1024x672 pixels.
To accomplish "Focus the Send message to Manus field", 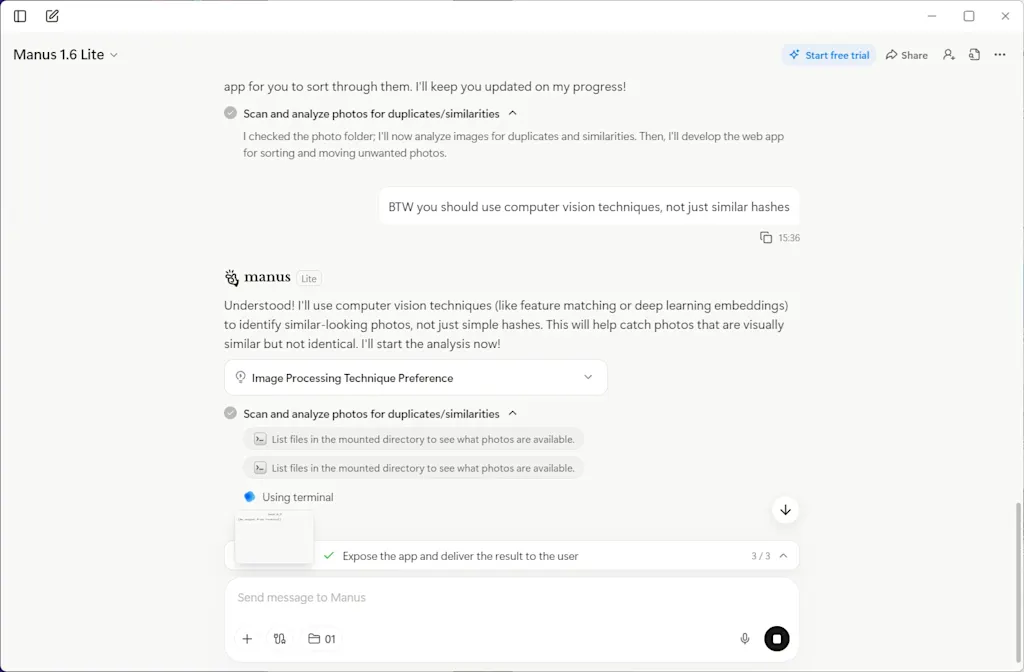I will [500, 598].
